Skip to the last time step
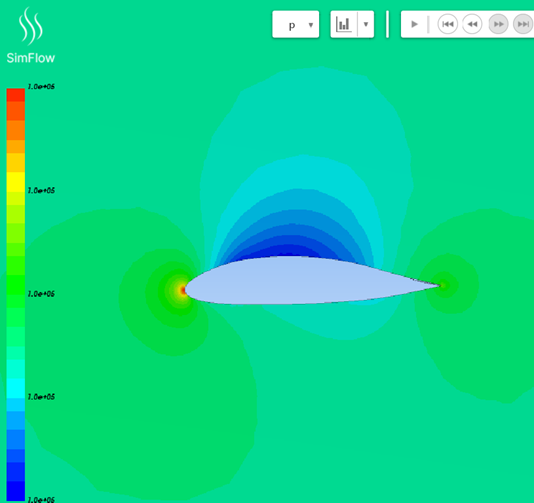Viewport: 534px width, 503px height. point(523,24)
